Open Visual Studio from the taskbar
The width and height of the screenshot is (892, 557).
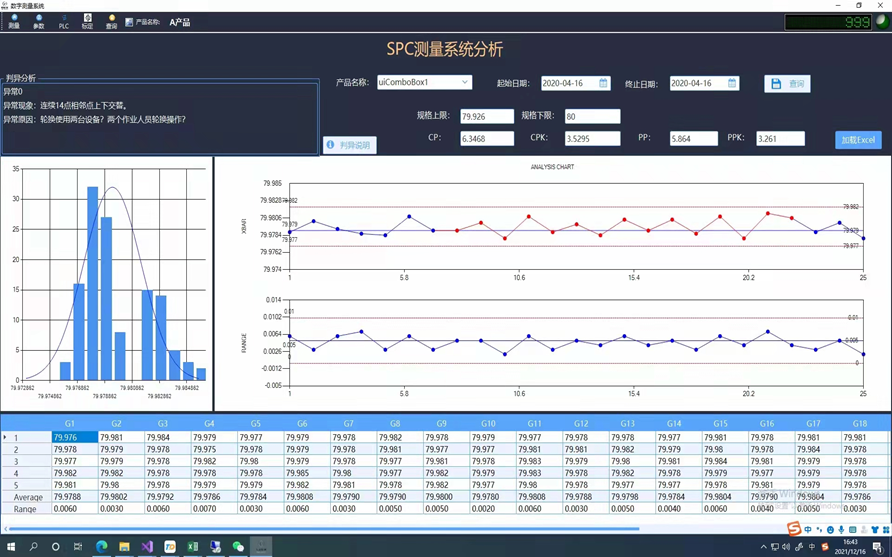[x=147, y=547]
